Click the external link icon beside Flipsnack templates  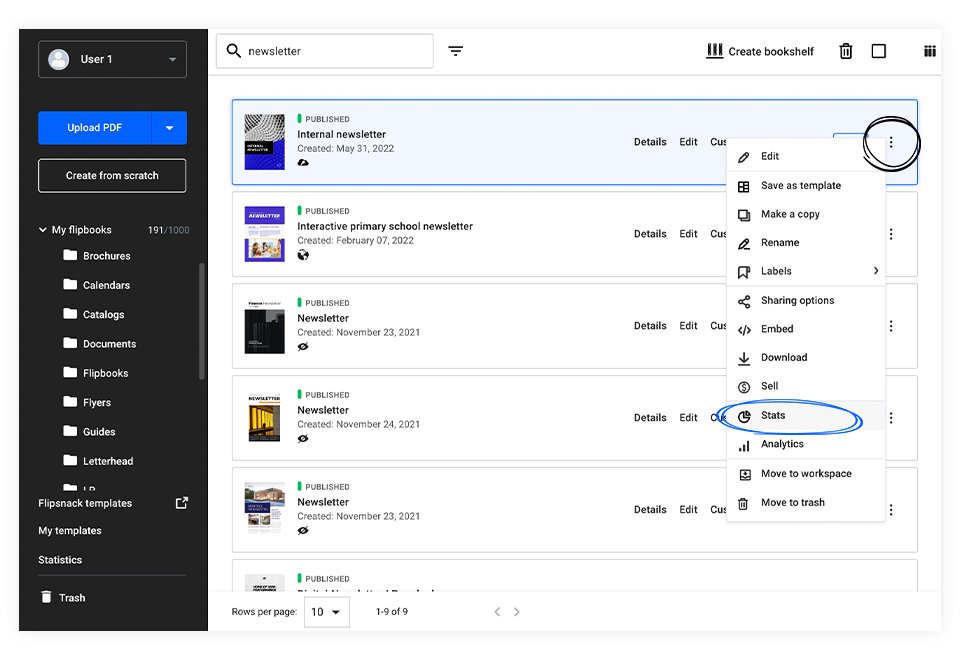pyautogui.click(x=181, y=503)
